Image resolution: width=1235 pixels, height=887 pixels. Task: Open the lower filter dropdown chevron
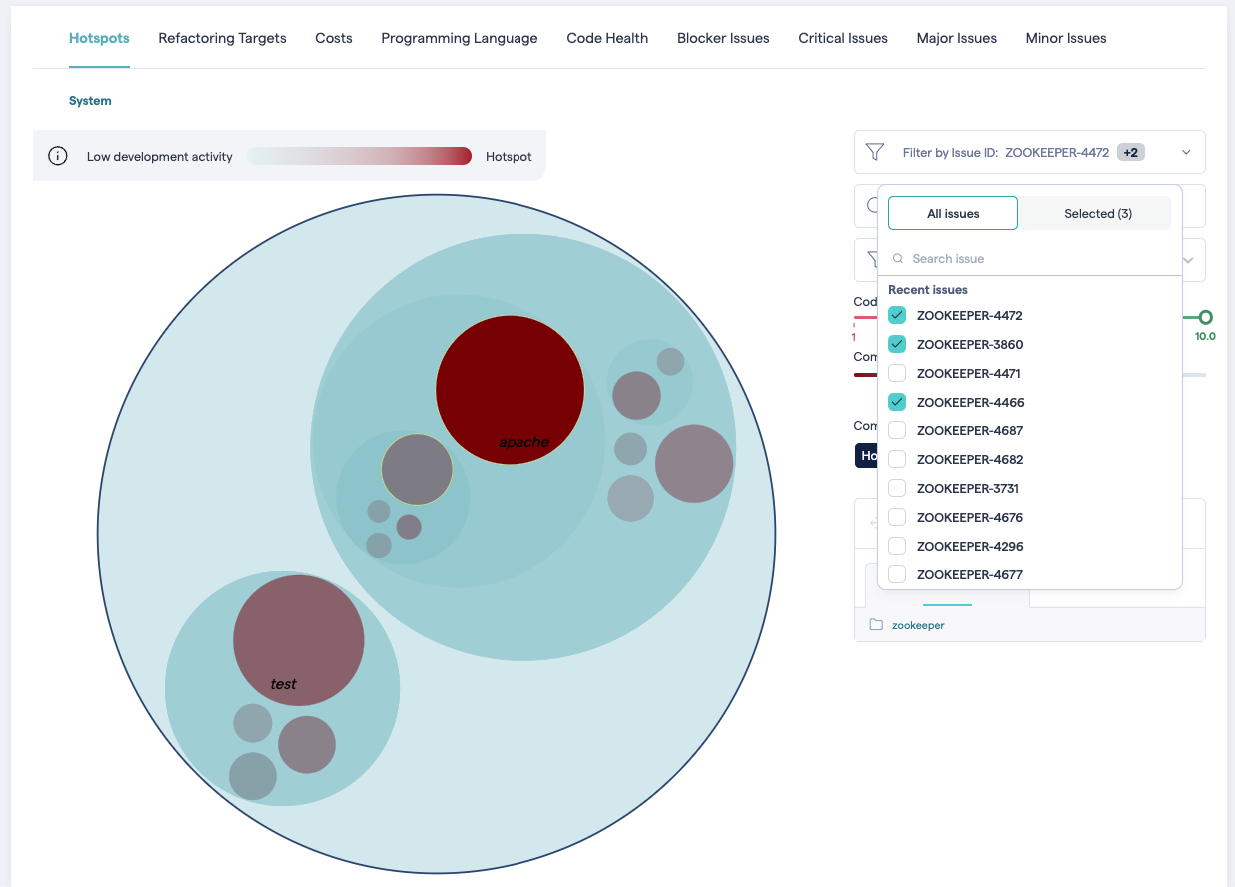coord(1186,259)
